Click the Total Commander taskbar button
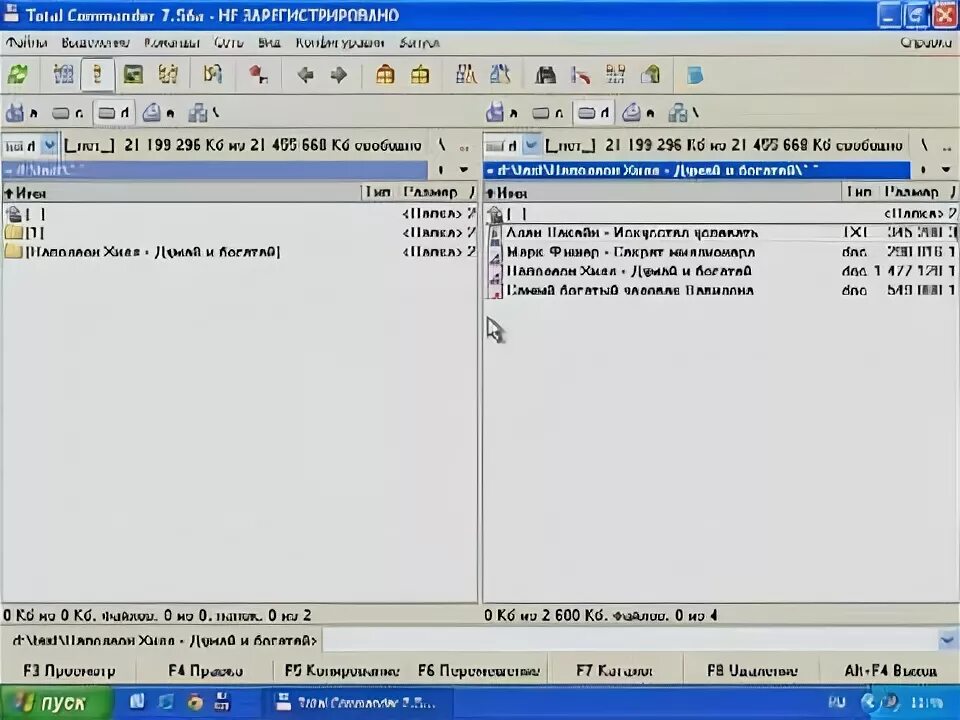Image resolution: width=960 pixels, height=720 pixels. tap(358, 703)
